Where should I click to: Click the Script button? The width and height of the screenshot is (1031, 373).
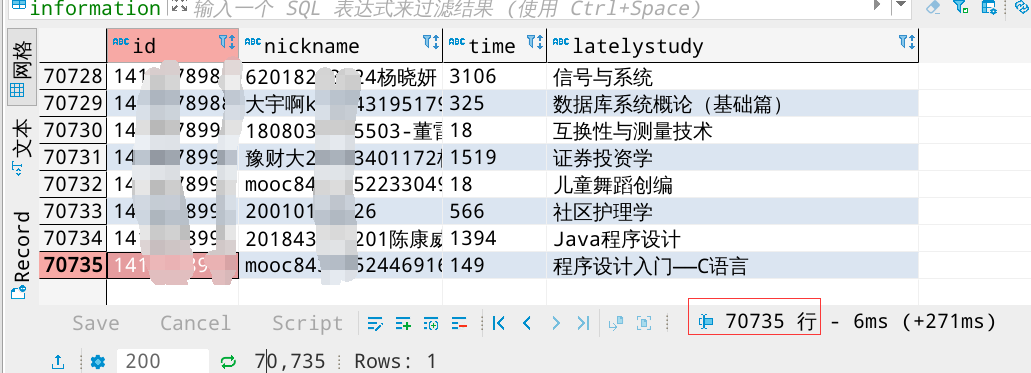point(308,323)
